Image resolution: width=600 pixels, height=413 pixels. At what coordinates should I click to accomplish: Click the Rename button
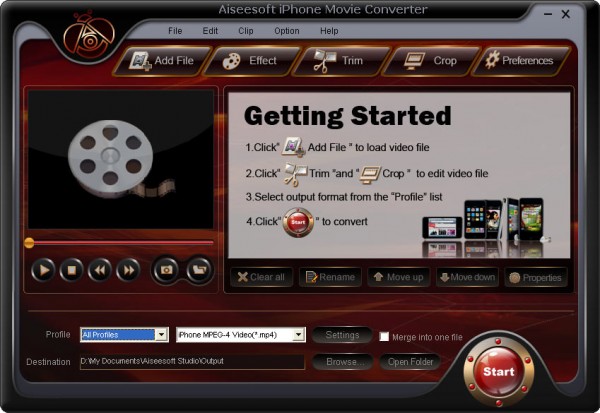331,277
